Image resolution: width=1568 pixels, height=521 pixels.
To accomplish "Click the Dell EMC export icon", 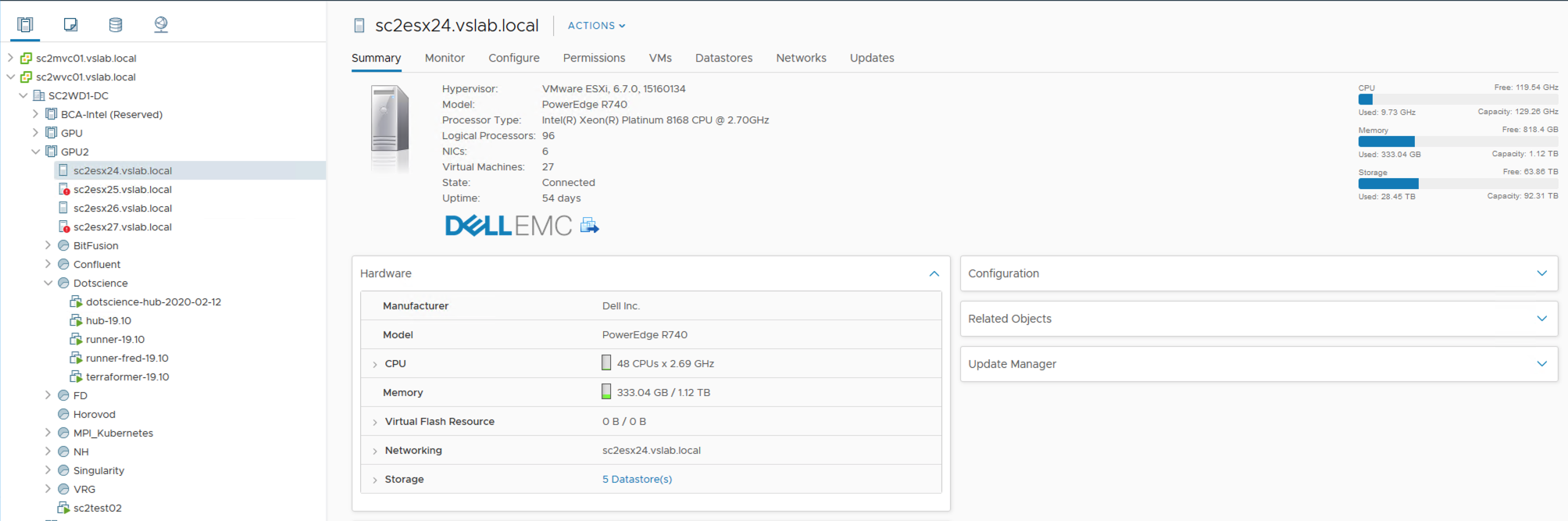I will click(x=590, y=226).
